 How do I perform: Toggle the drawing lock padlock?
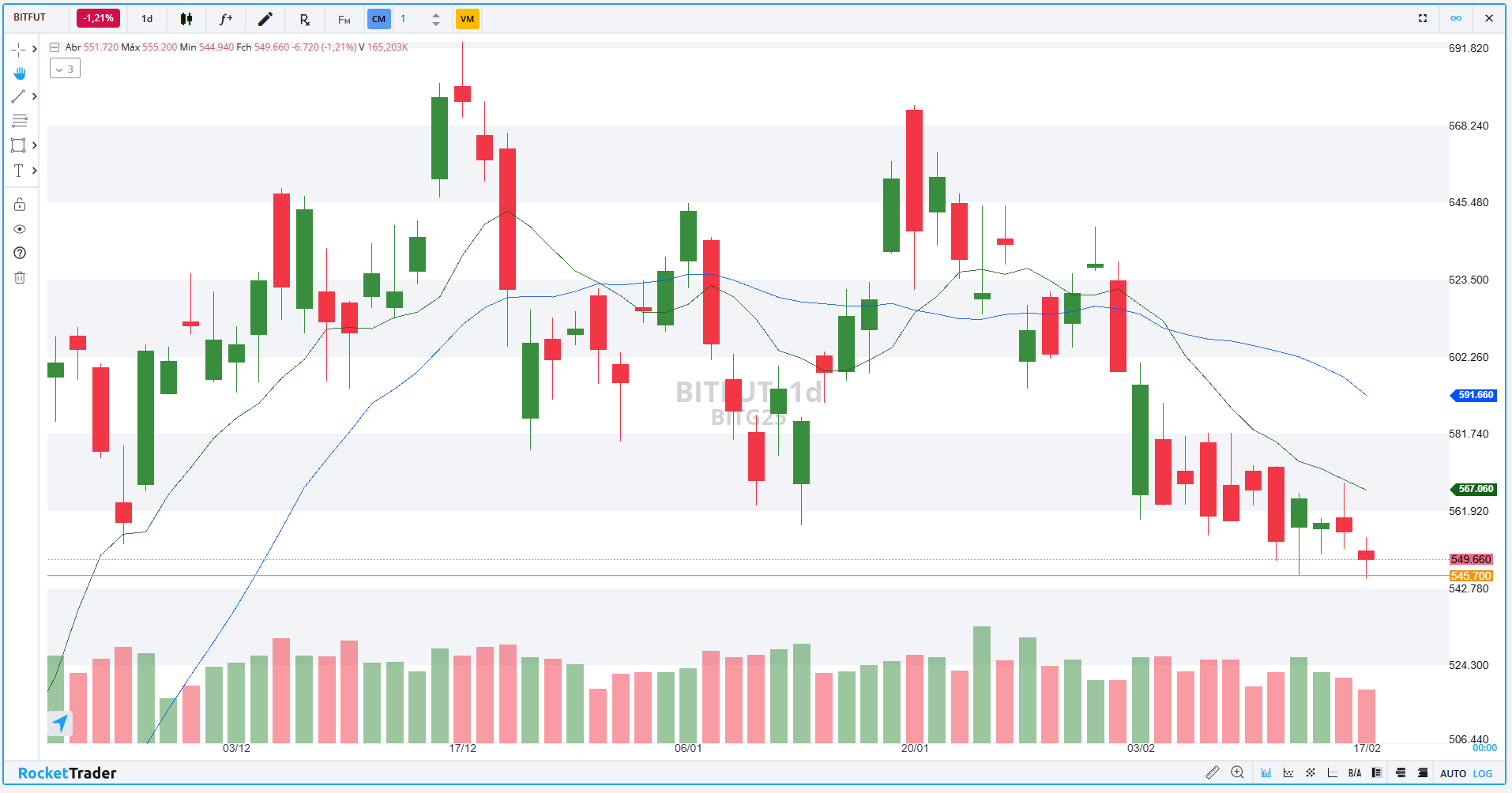pos(20,205)
